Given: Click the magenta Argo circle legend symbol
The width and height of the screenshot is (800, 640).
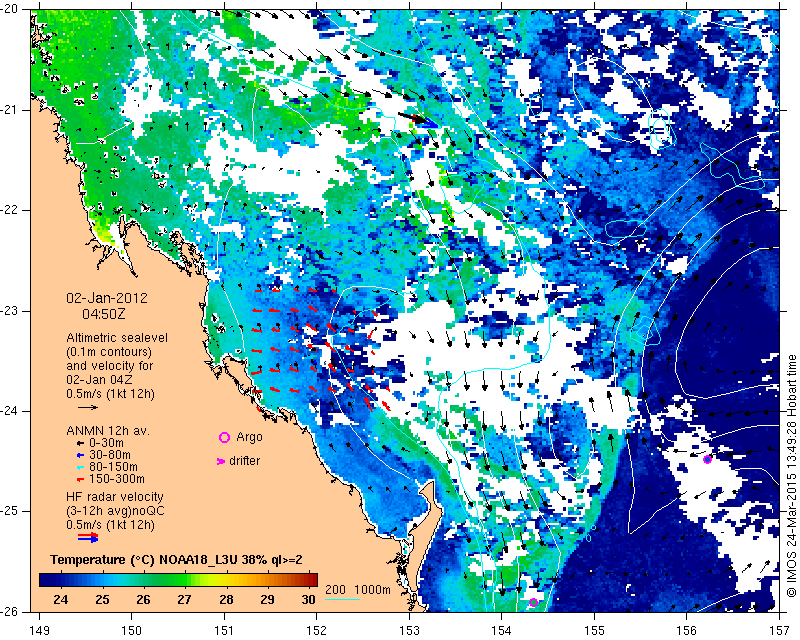Looking at the screenshot, I should pyautogui.click(x=224, y=437).
